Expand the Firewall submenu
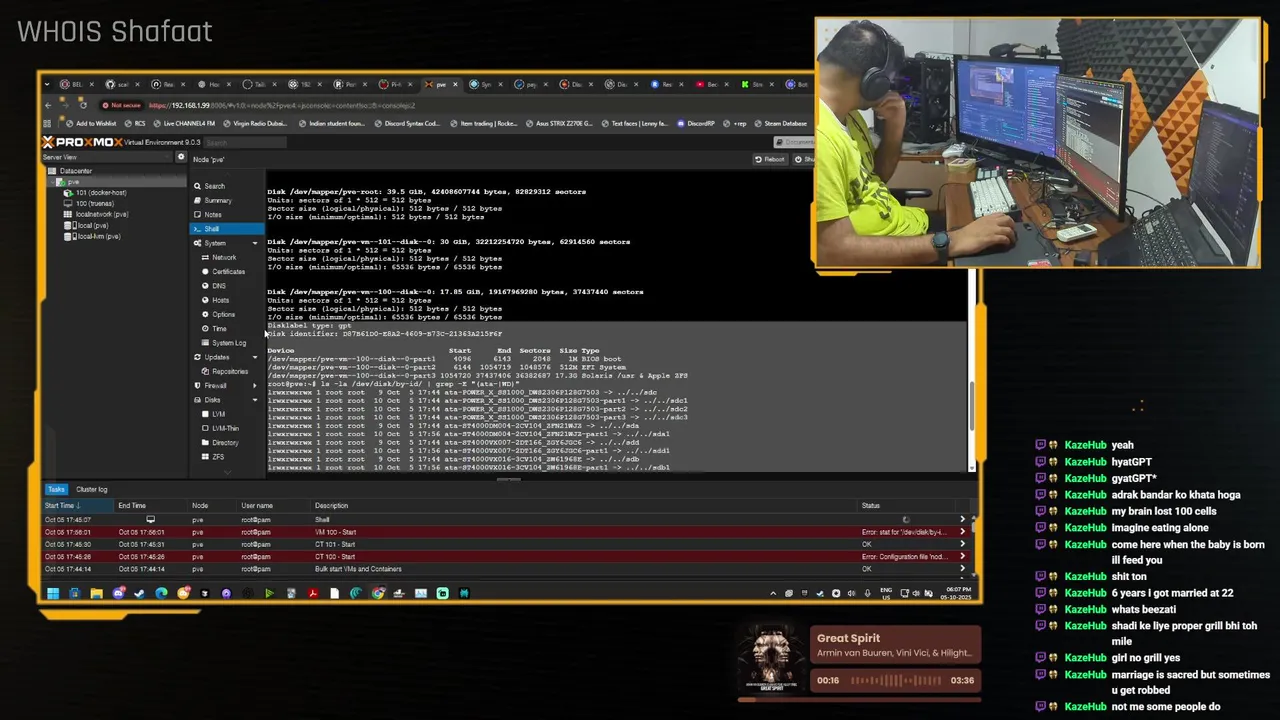The width and height of the screenshot is (1280, 720). point(254,386)
